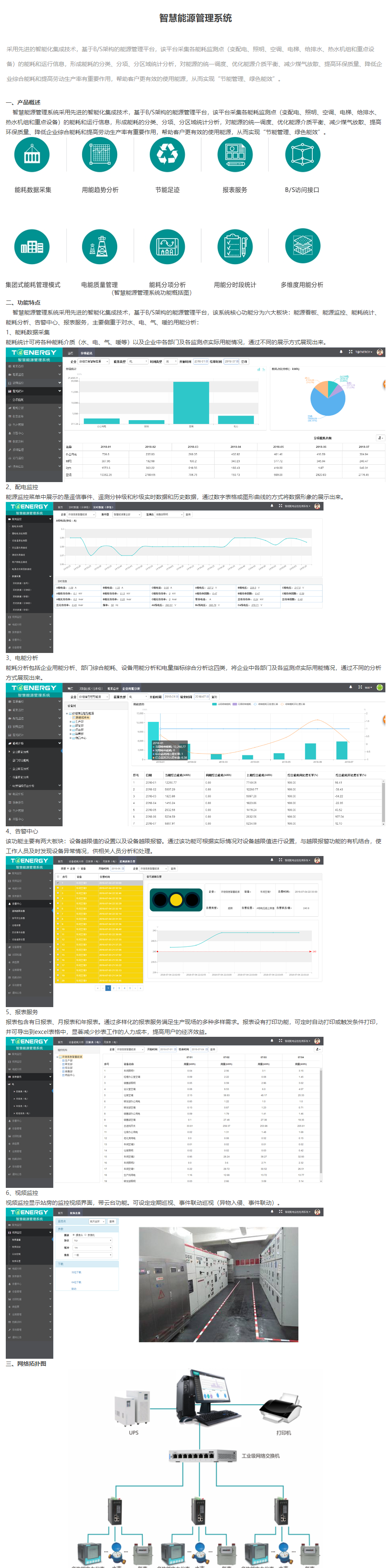Viewport: 392px width, 1568px height.
Task: Select the recycling energy-saving footprint icon
Action: [x=167, y=155]
